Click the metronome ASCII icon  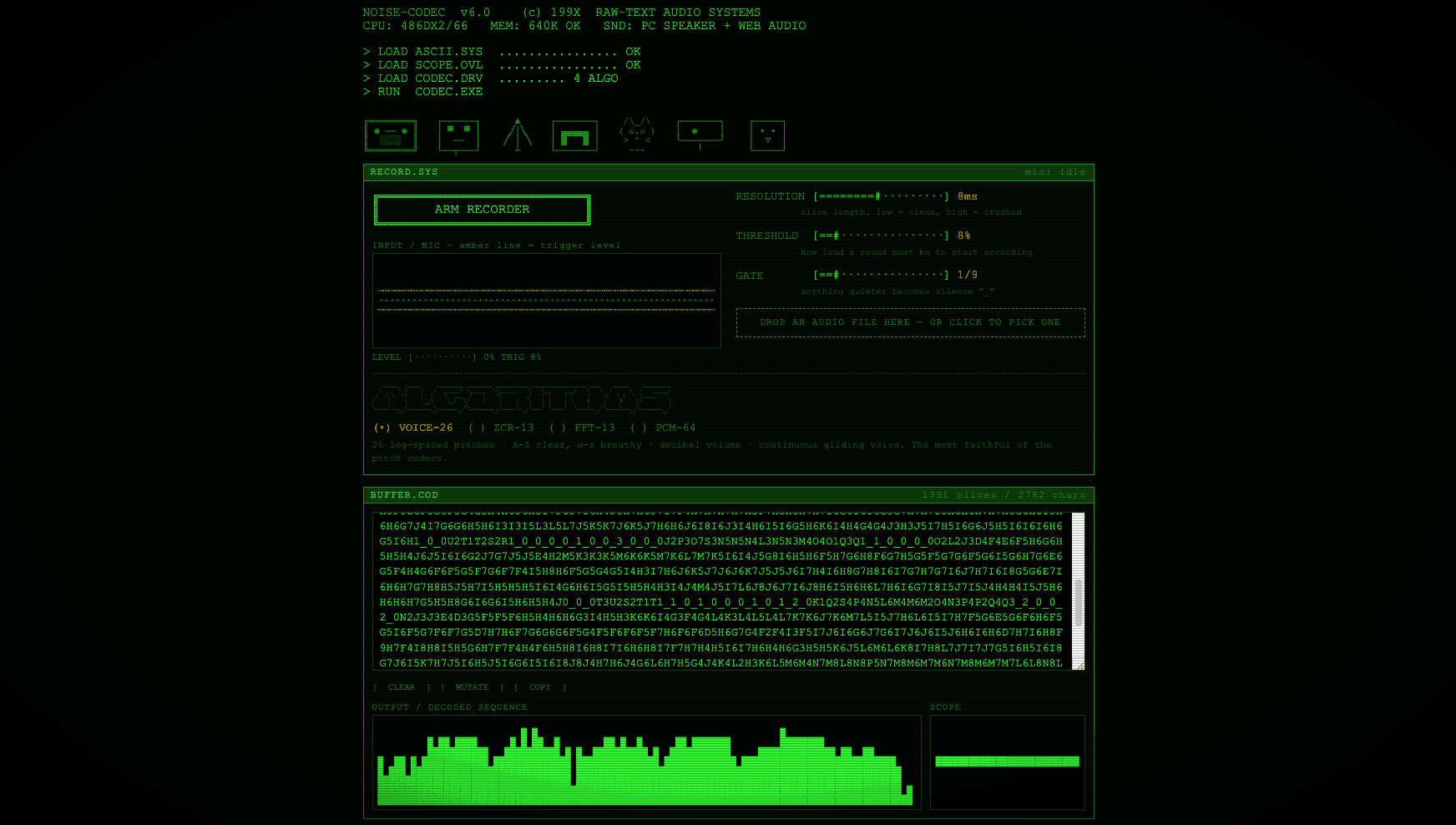click(x=518, y=134)
